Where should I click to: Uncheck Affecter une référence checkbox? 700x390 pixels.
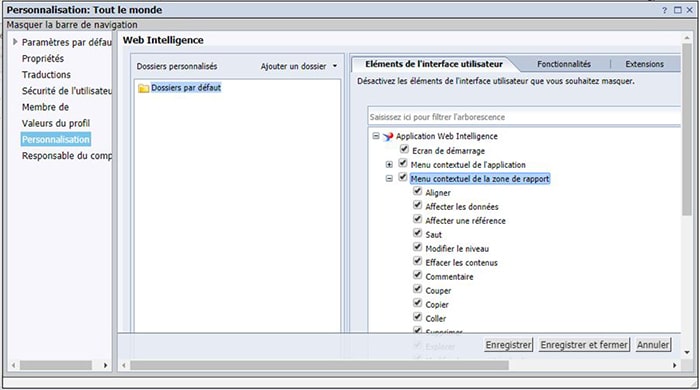click(417, 219)
